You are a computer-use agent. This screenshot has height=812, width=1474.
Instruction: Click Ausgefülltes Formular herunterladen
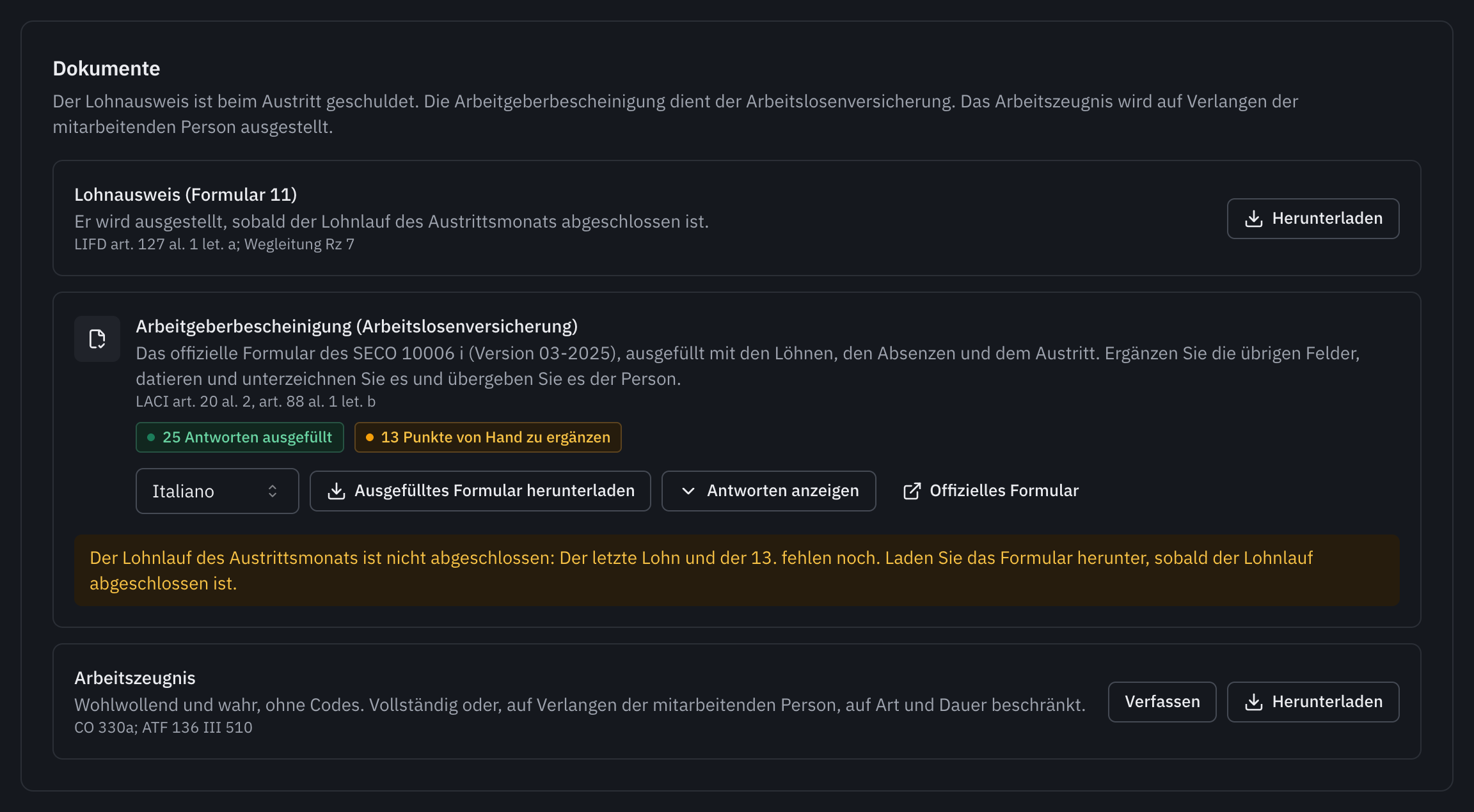pos(480,491)
